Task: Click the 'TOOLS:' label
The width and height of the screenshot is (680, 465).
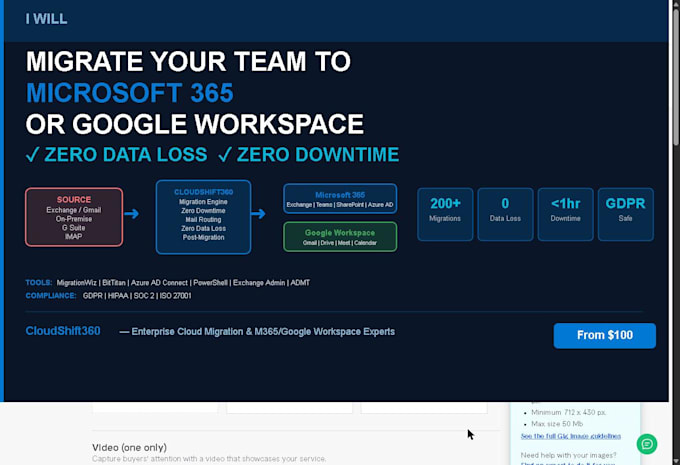Action: coord(39,283)
